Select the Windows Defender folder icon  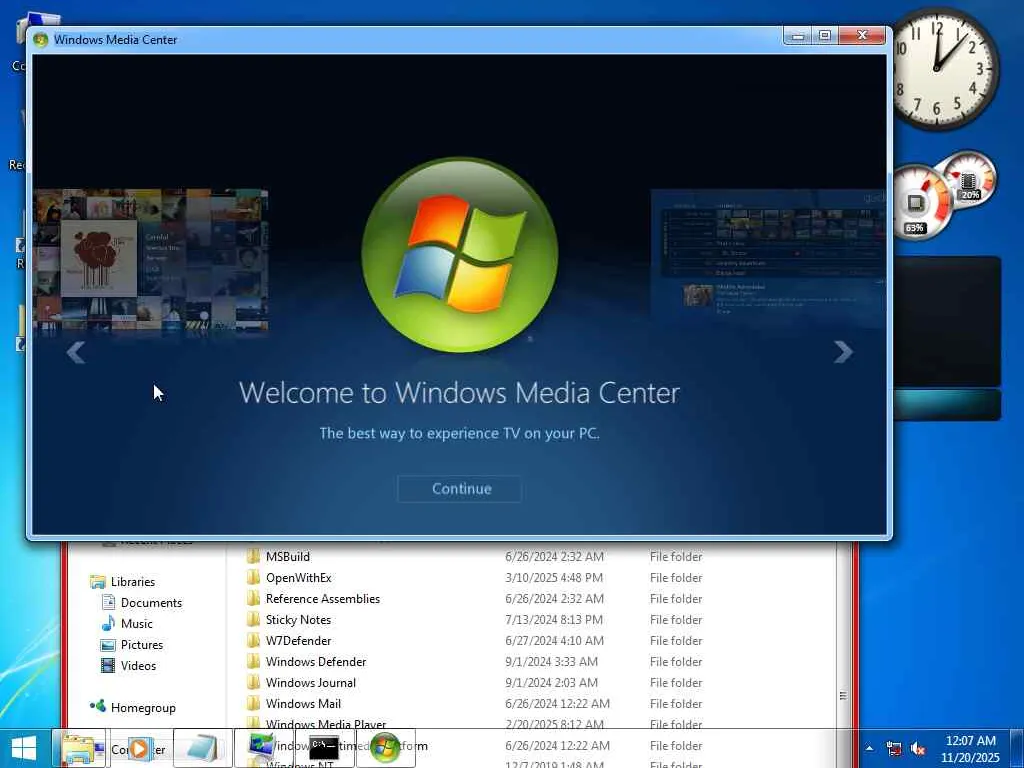click(x=253, y=661)
